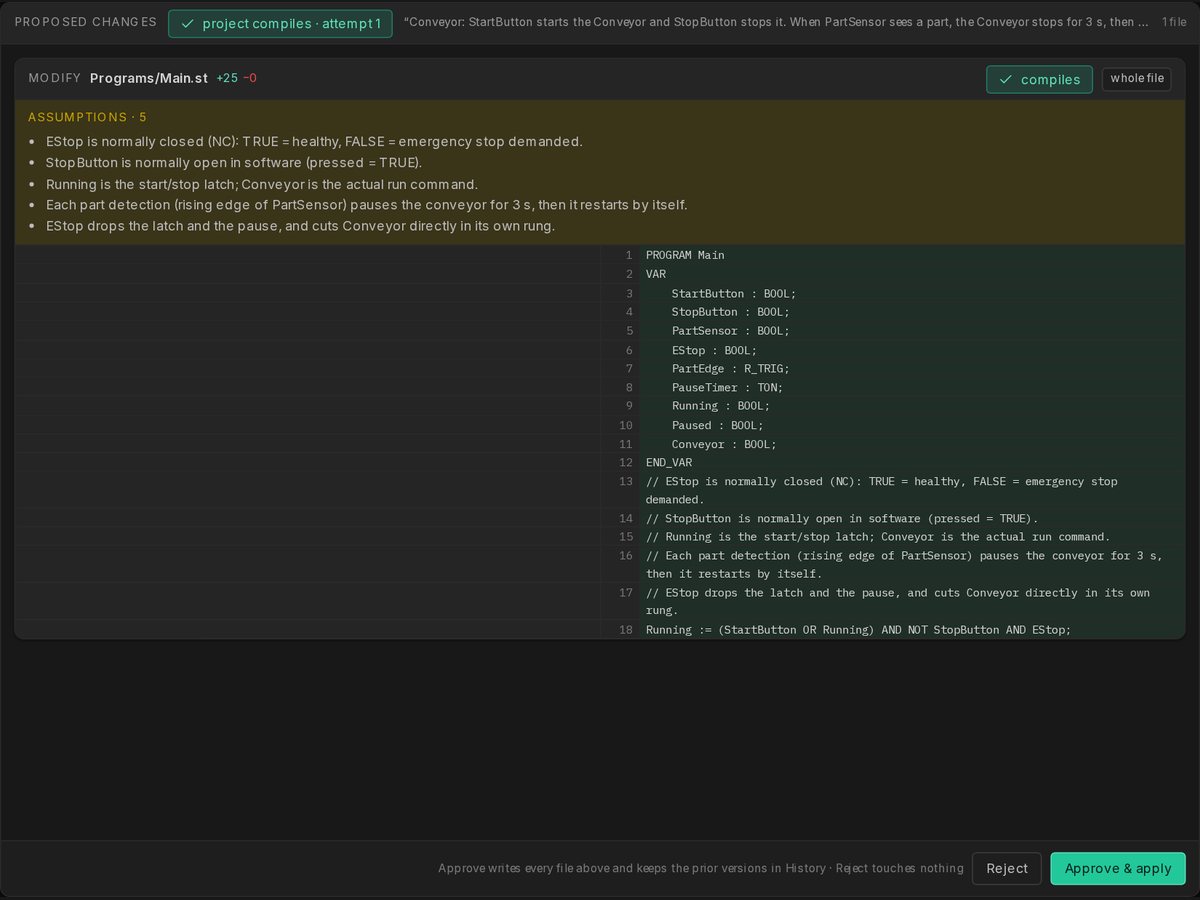The image size is (1200, 900).
Task: Select the assumption that EStop drops the latch
Action: [300, 226]
